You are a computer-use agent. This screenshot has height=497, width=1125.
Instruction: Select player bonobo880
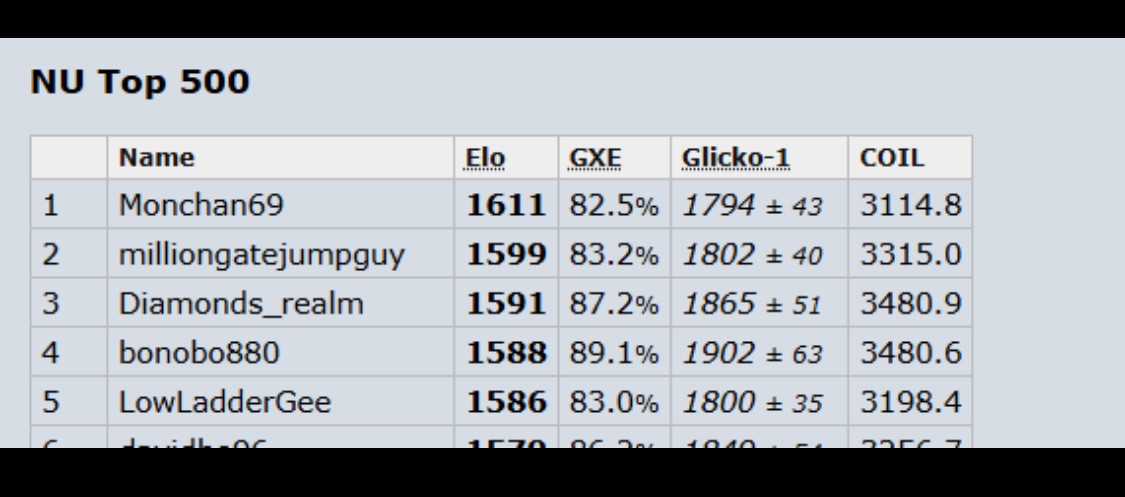coord(198,353)
